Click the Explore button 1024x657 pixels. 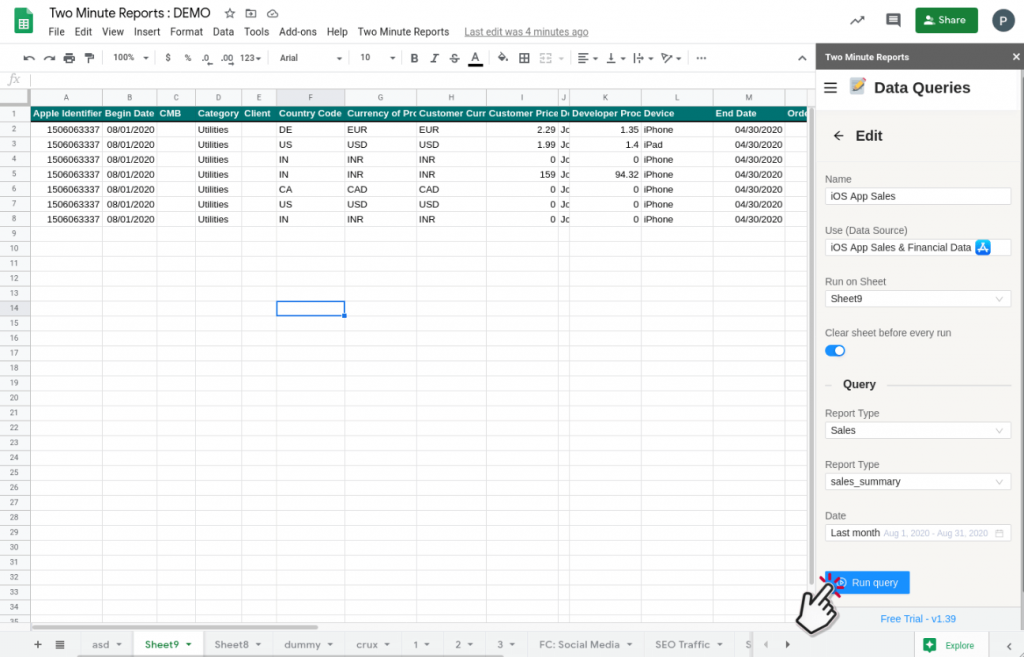pyautogui.click(x=950, y=645)
